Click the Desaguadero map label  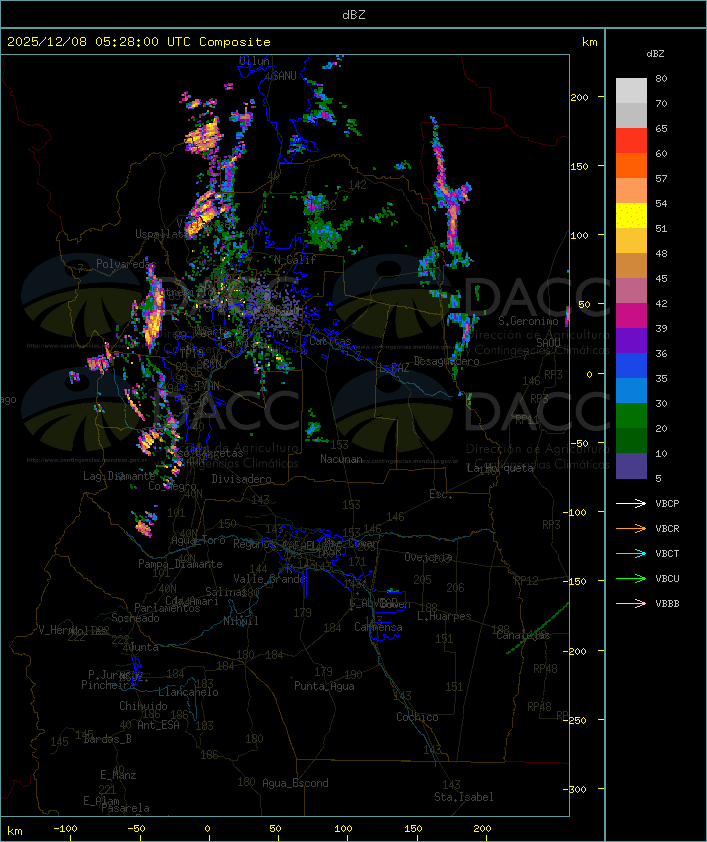[446, 361]
